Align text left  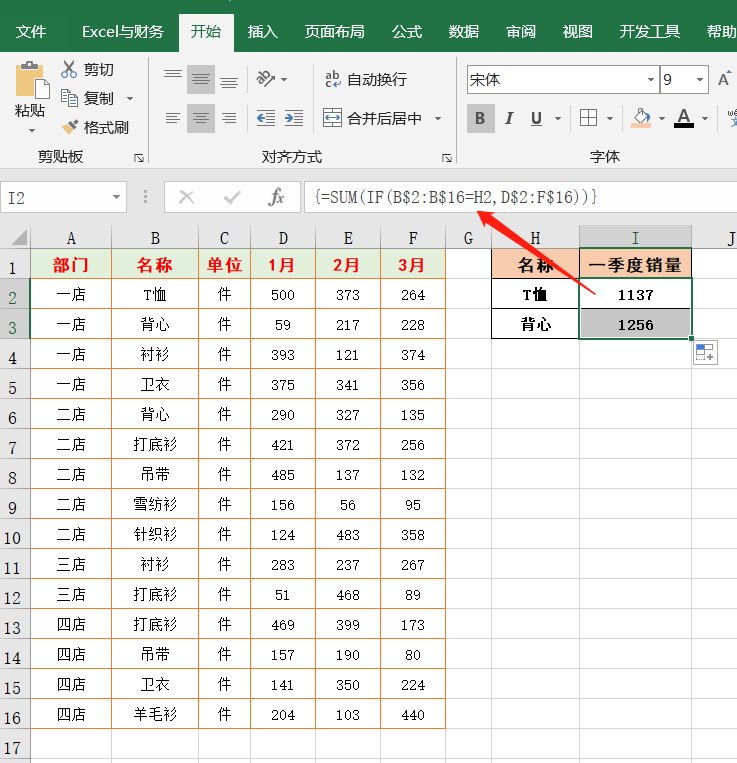(173, 118)
